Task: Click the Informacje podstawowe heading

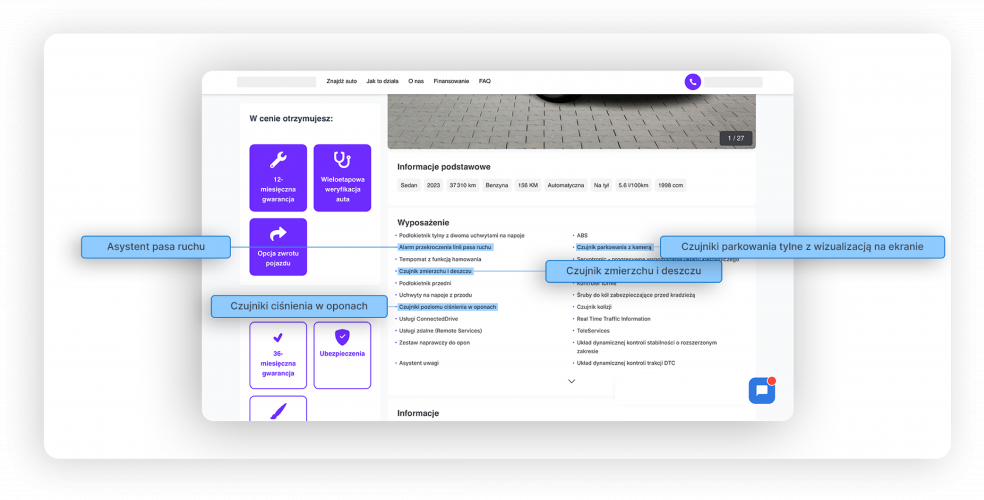Action: click(x=444, y=167)
